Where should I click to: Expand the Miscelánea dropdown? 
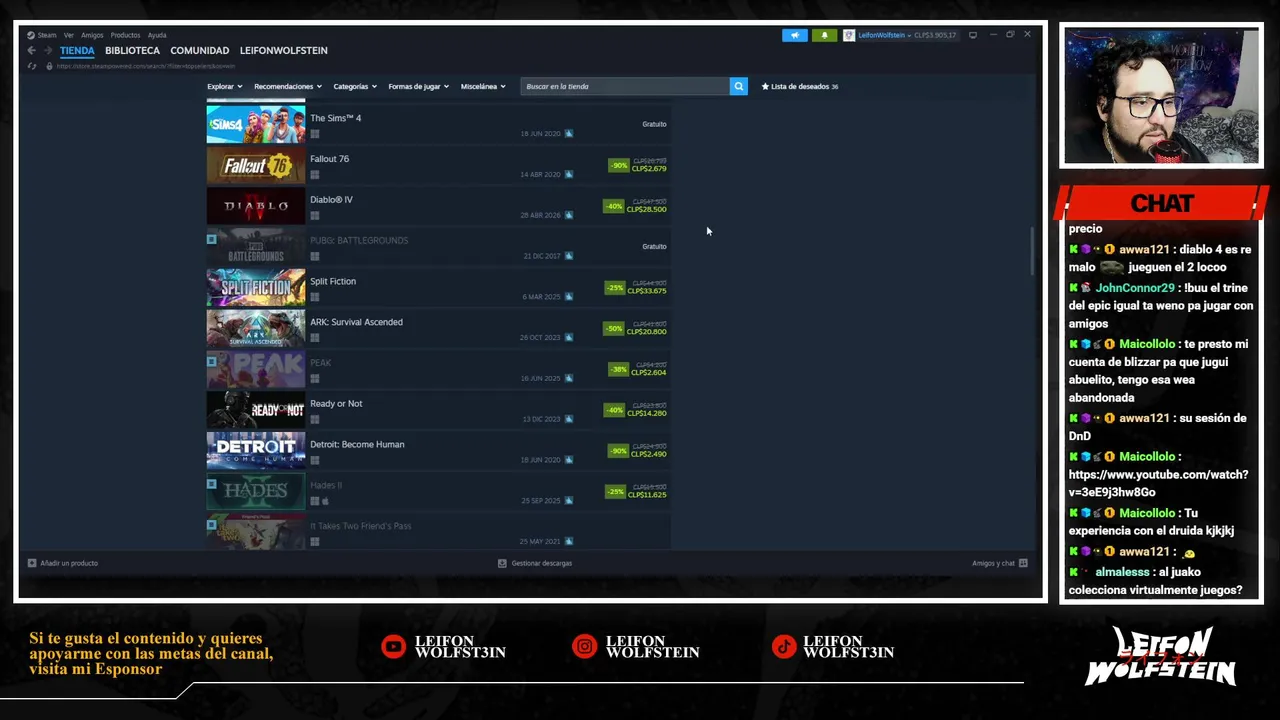[483, 86]
